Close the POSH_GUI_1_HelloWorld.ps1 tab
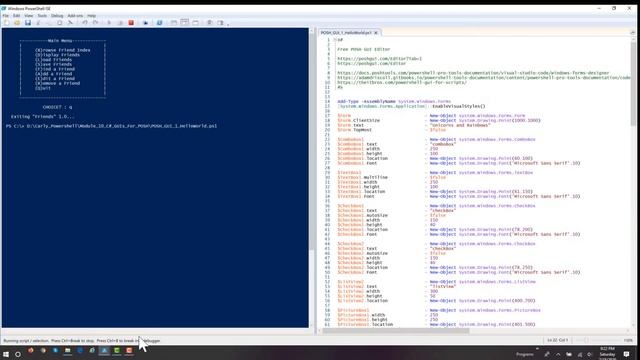The height and width of the screenshot is (360, 640). click(376, 32)
